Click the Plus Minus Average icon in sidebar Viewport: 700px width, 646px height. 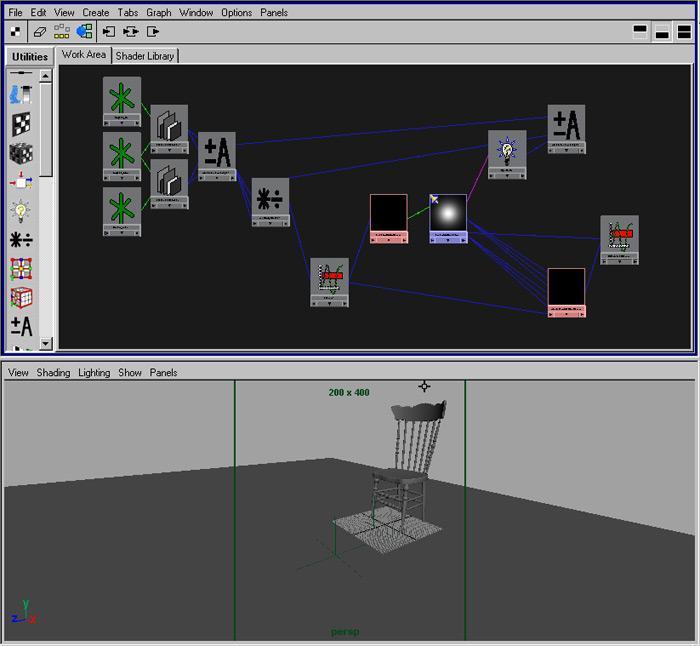21,327
